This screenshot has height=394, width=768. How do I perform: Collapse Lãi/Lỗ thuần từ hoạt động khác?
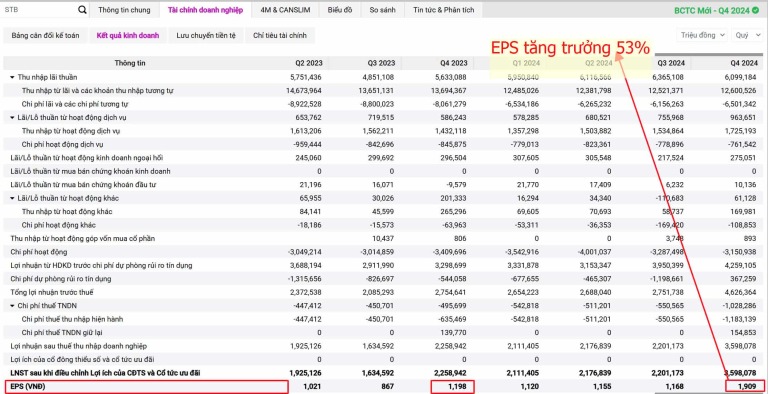(x=12, y=198)
